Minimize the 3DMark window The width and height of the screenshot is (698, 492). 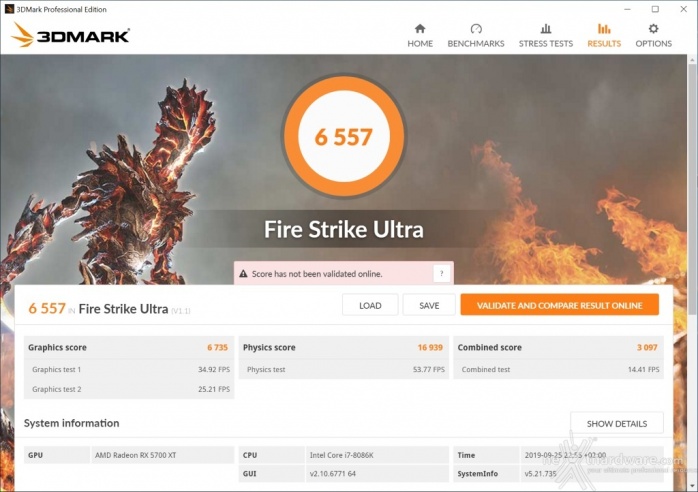pyautogui.click(x=627, y=9)
